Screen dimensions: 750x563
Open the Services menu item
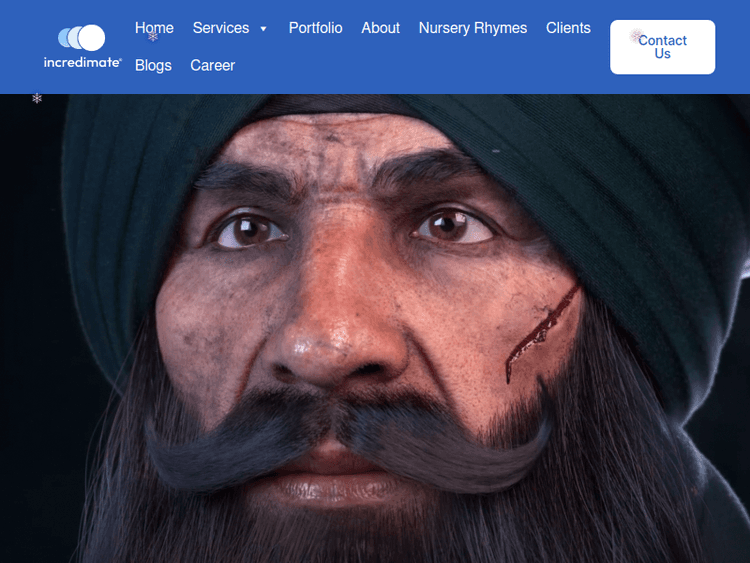coord(221,28)
